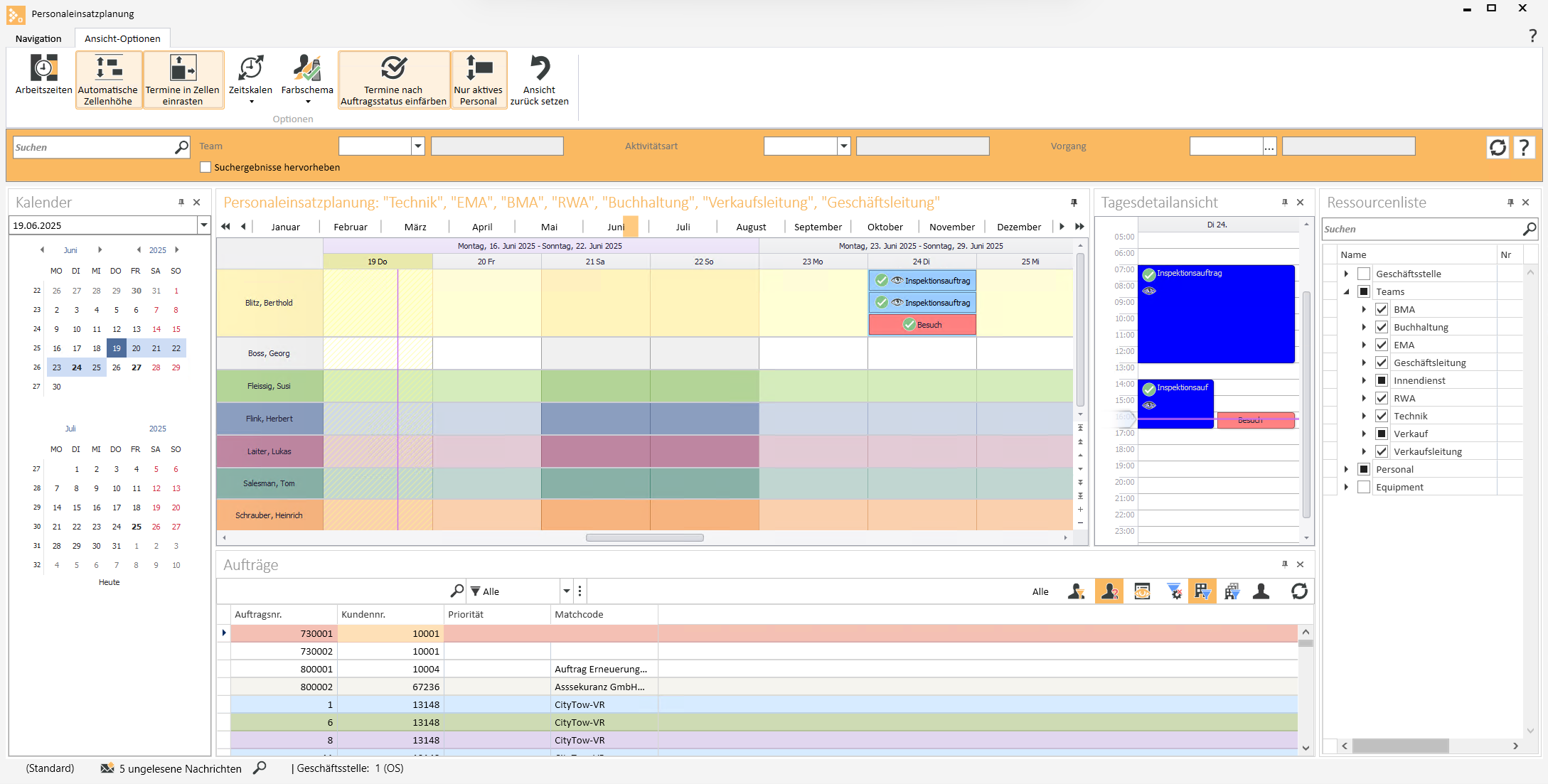The image size is (1548, 784).
Task: Click the person-with-funnel filter icon in Aufträge
Action: pyautogui.click(x=1077, y=591)
